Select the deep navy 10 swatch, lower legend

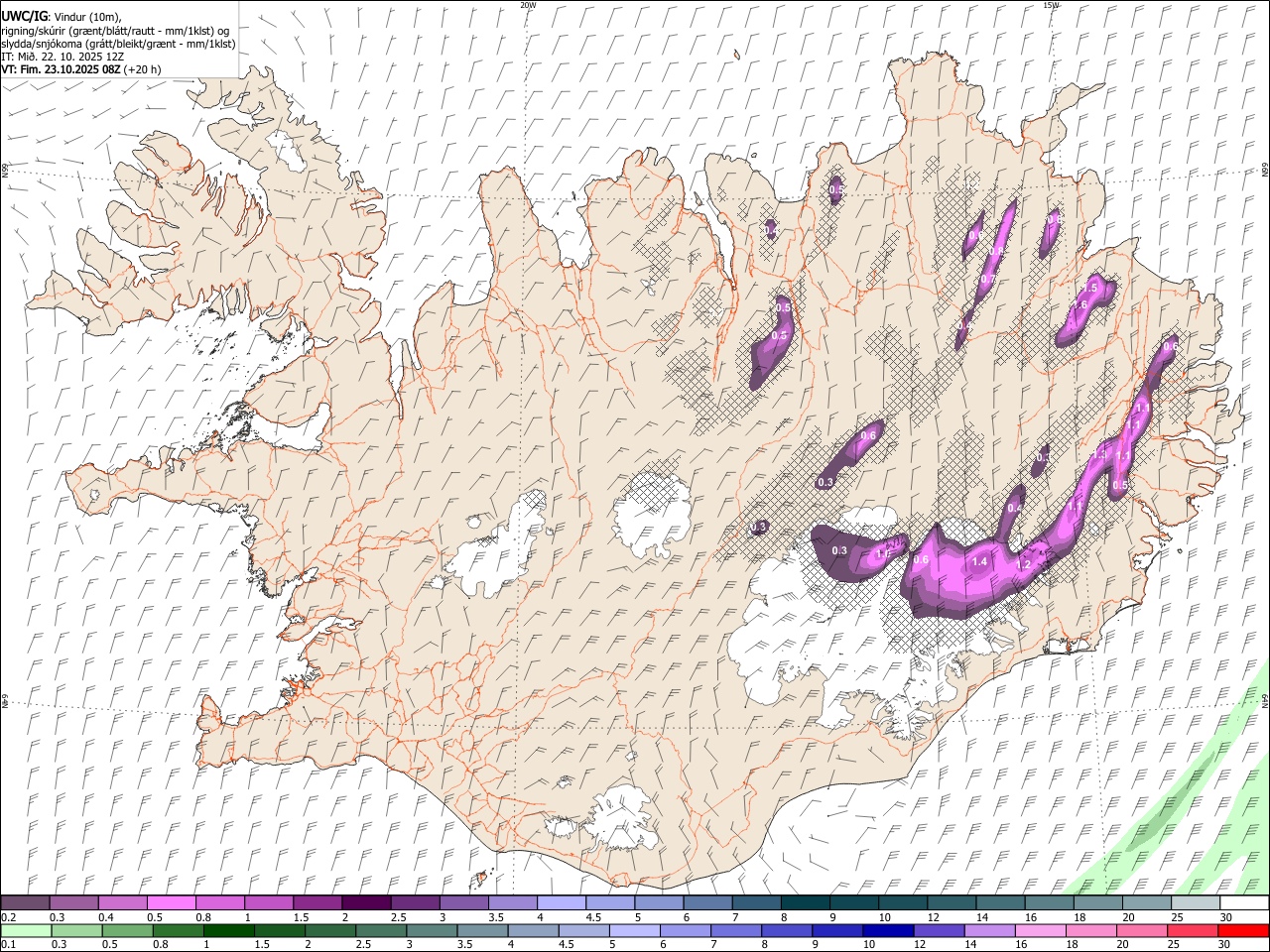click(887, 930)
